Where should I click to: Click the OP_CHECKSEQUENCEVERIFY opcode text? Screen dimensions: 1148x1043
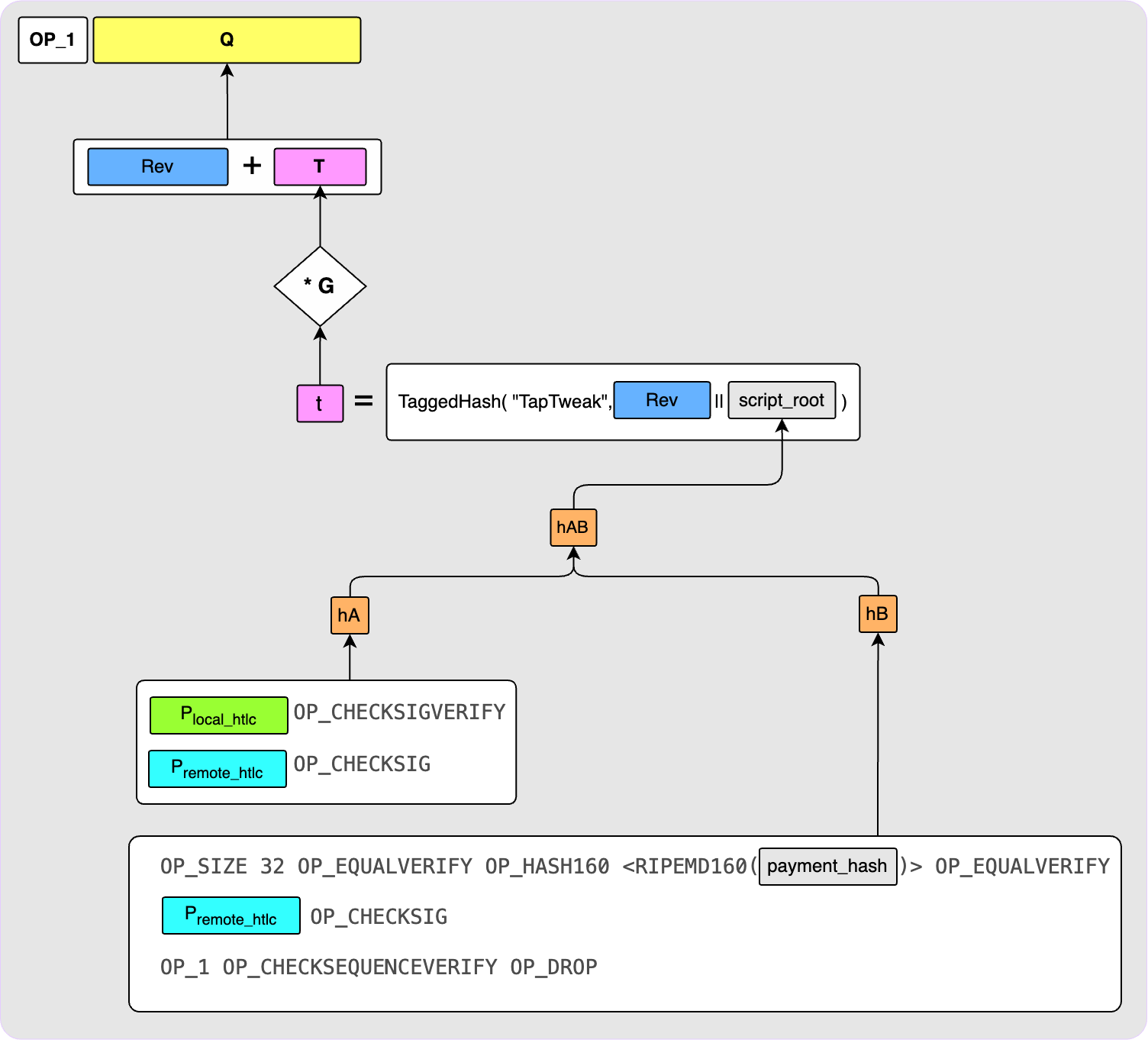coord(360,967)
